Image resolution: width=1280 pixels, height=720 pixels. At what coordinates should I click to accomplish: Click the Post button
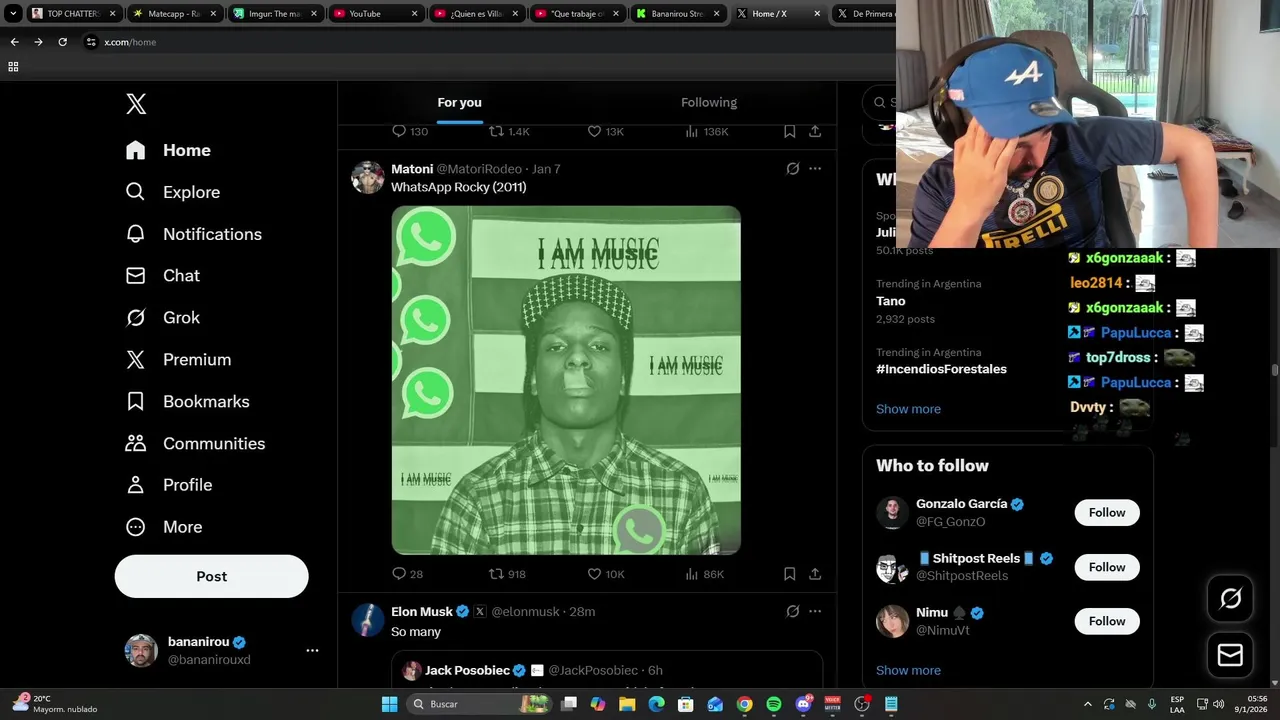click(212, 577)
